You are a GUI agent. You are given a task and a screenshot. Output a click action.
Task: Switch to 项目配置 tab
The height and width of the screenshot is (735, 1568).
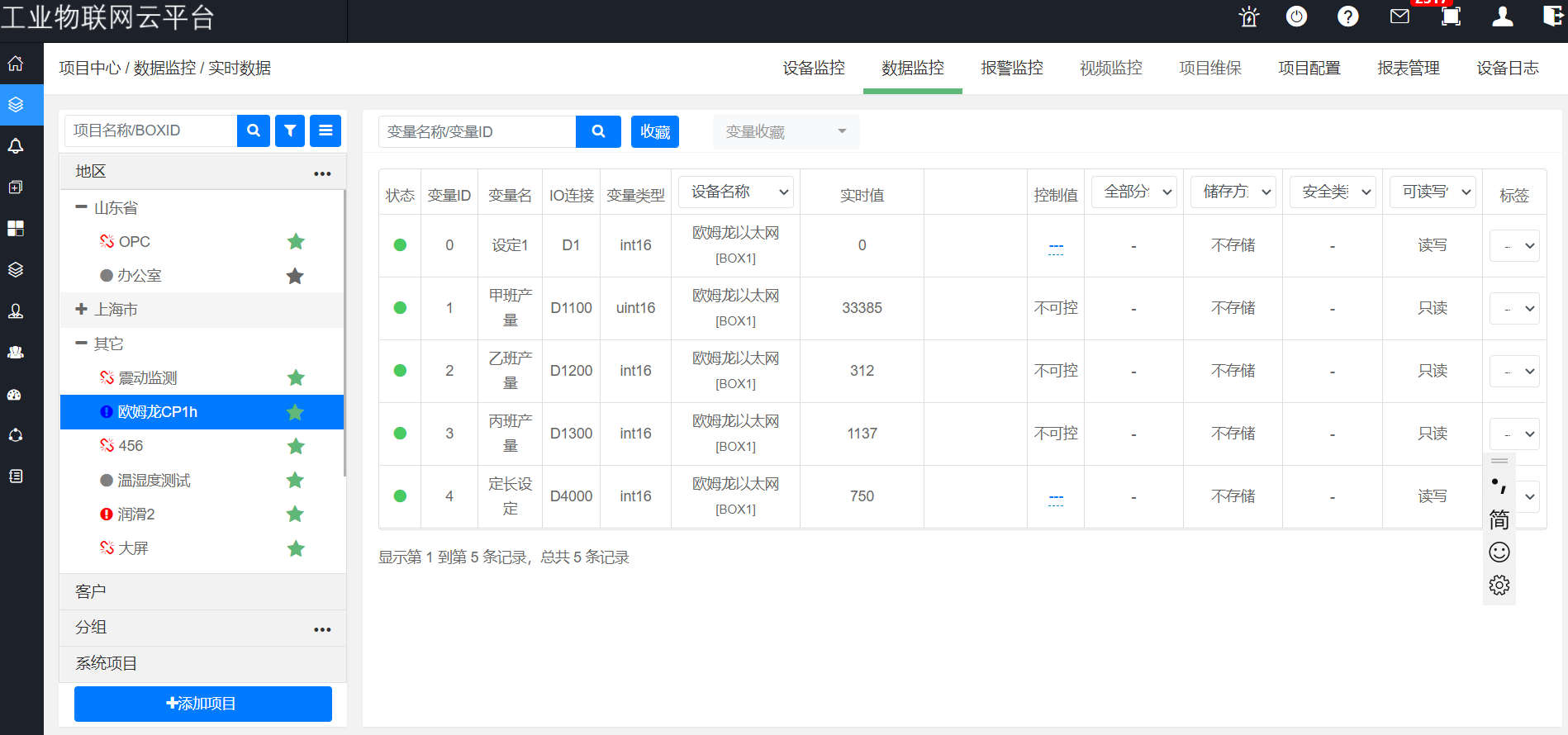1309,68
